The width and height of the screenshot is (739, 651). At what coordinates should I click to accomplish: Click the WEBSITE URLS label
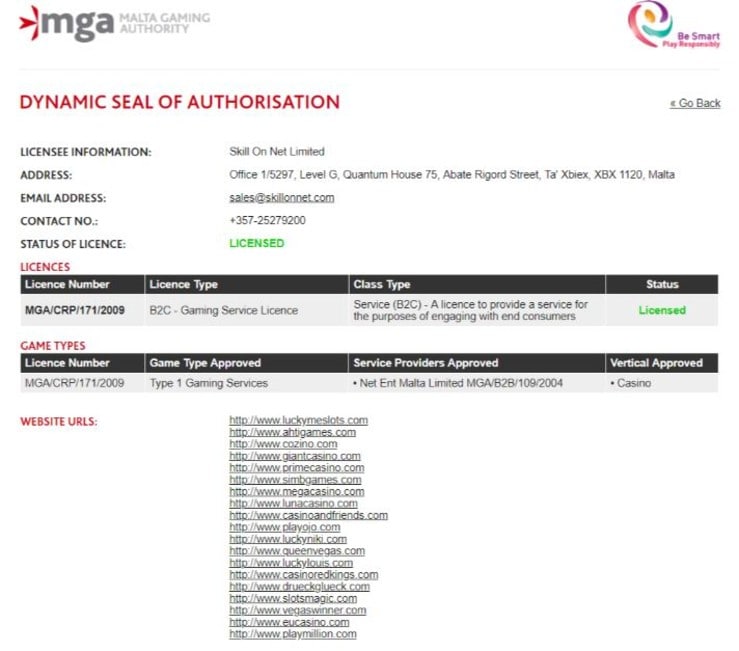[58, 421]
